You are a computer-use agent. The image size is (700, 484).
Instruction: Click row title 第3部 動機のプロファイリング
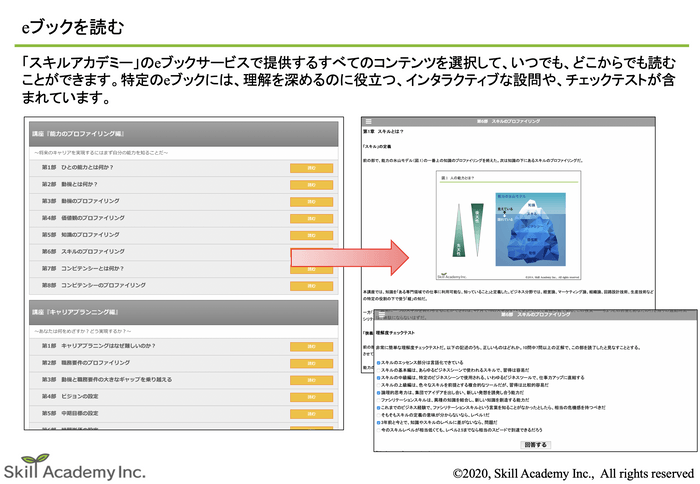click(81, 201)
